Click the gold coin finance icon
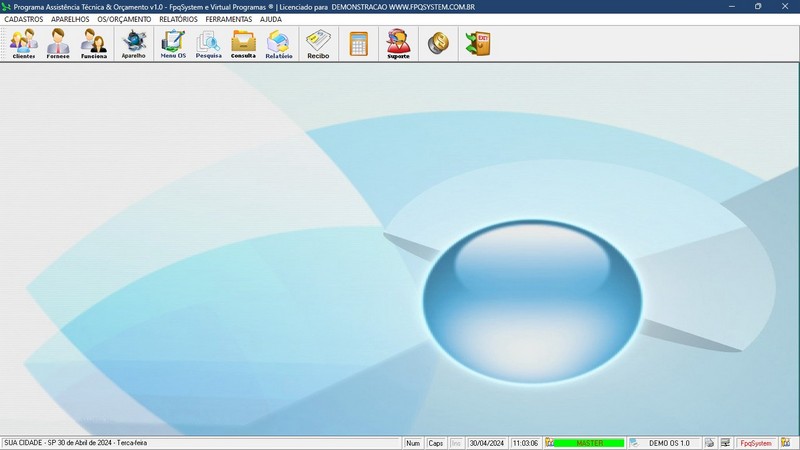The image size is (800, 450). 438,44
